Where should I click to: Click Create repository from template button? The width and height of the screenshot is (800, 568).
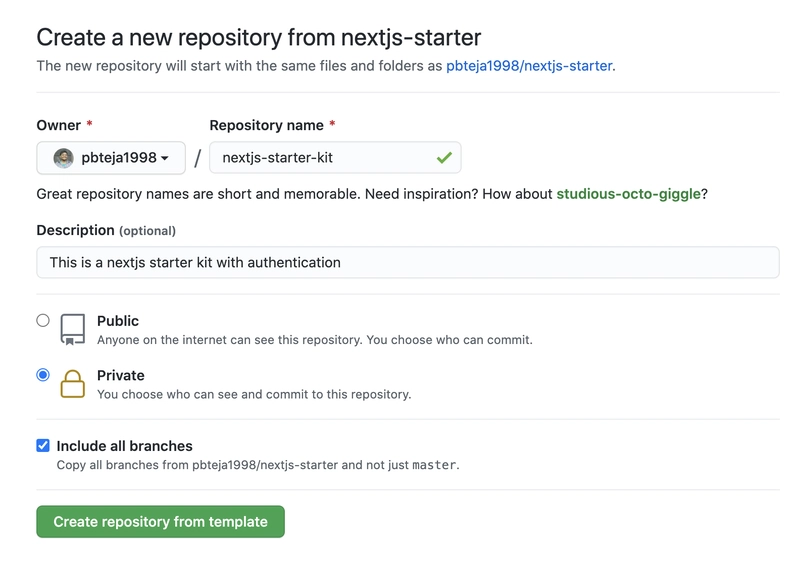(x=160, y=522)
